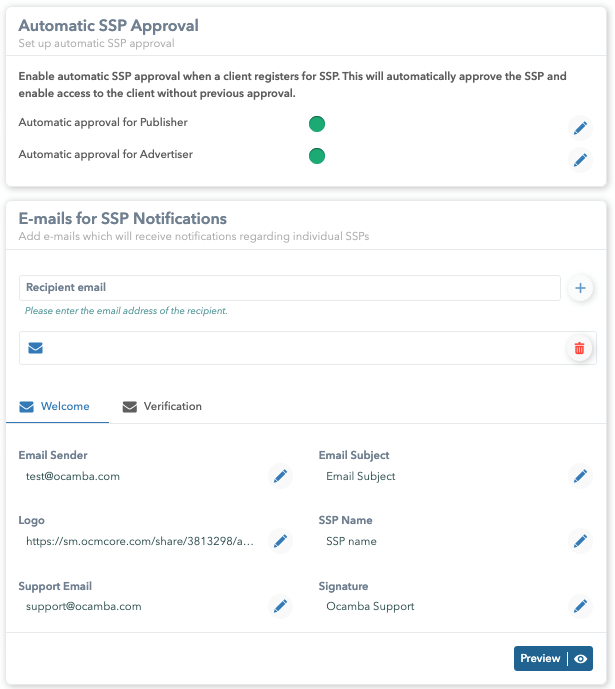Screen dimensions: 615x689
Task: Edit Automatic approval for Publisher setting
Action: tap(580, 128)
